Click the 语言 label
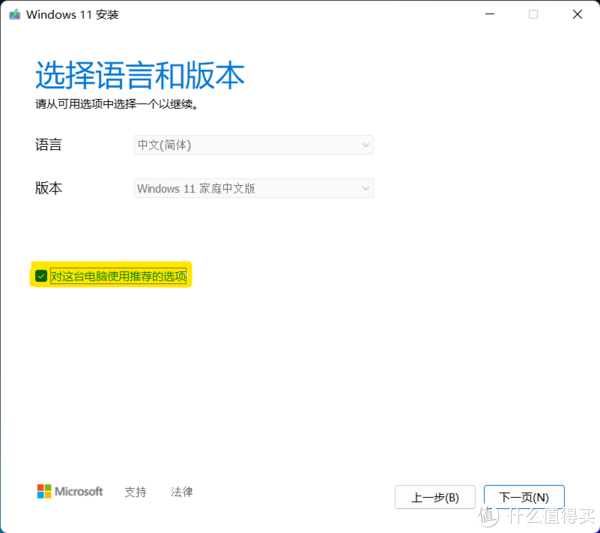The image size is (600, 533). tap(49, 145)
